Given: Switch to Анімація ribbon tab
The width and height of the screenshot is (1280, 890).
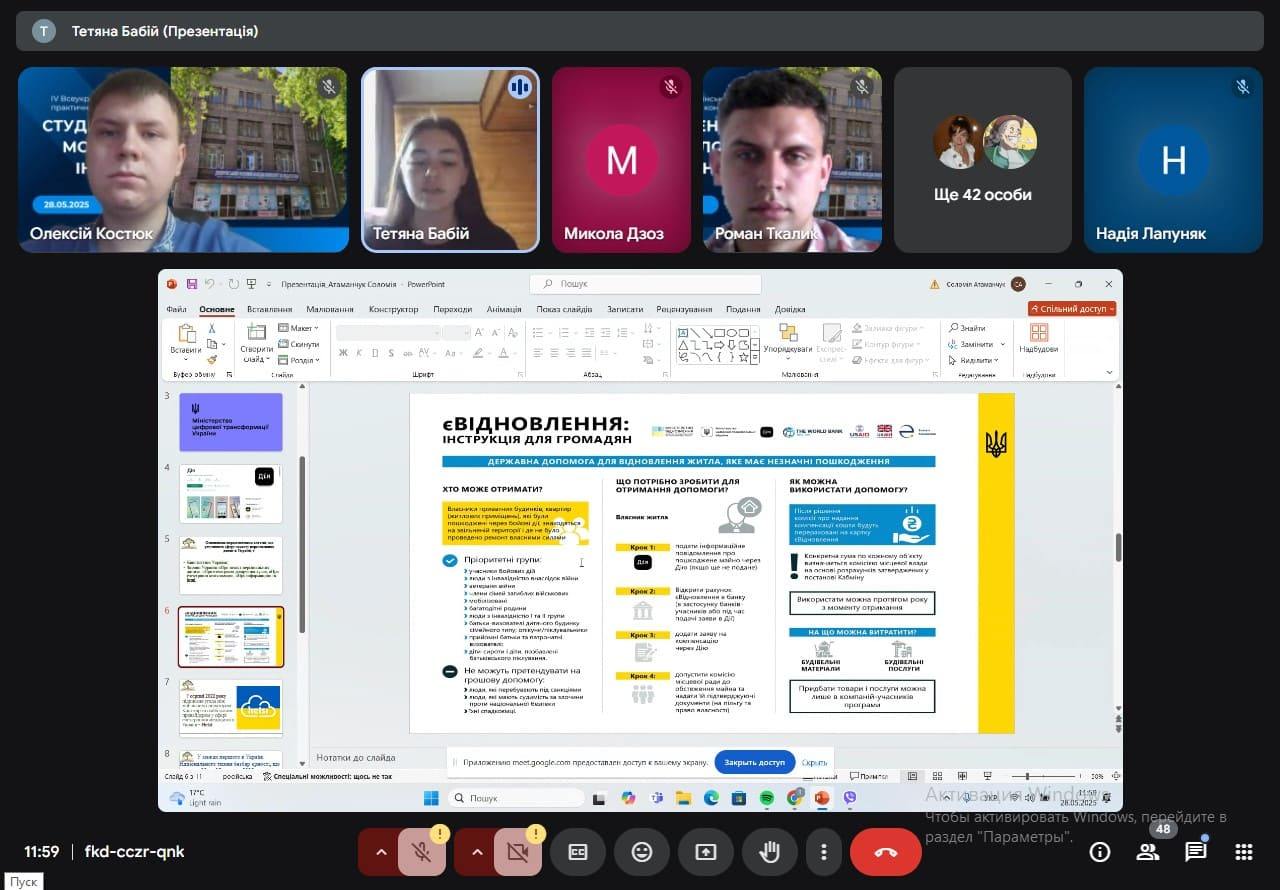Looking at the screenshot, I should point(504,309).
